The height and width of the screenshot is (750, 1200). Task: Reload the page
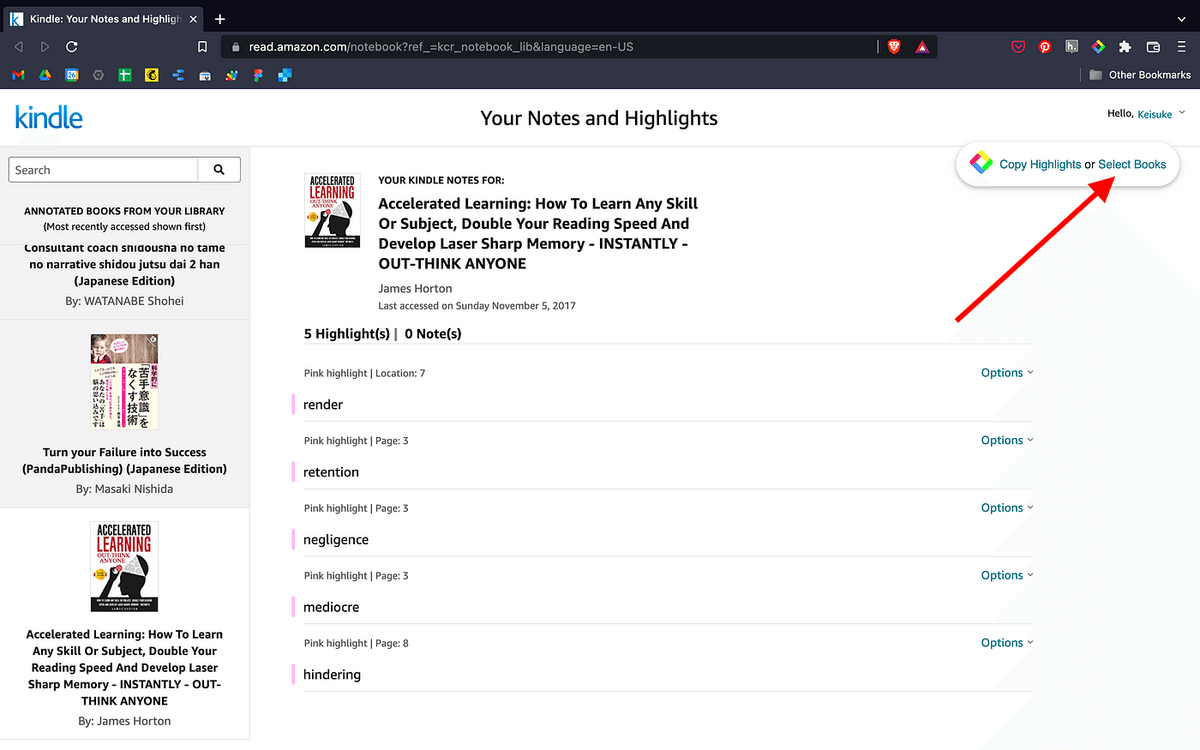72,47
